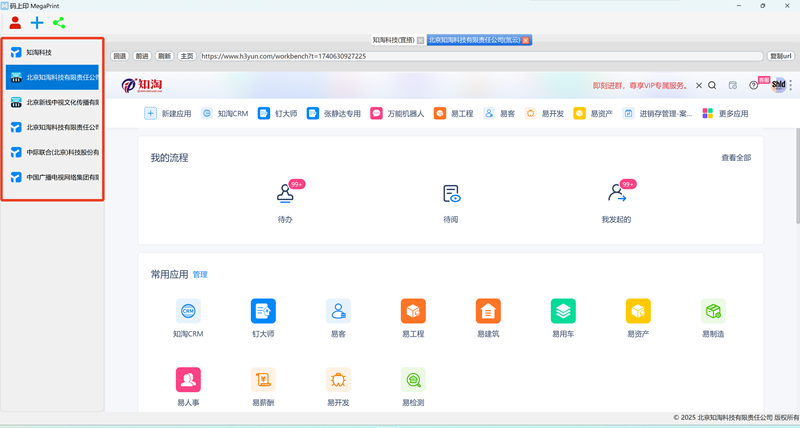Screen dimensions: 800x428
Task: Switch to the 知淘科技(宜搭) tab
Action: pos(393,40)
